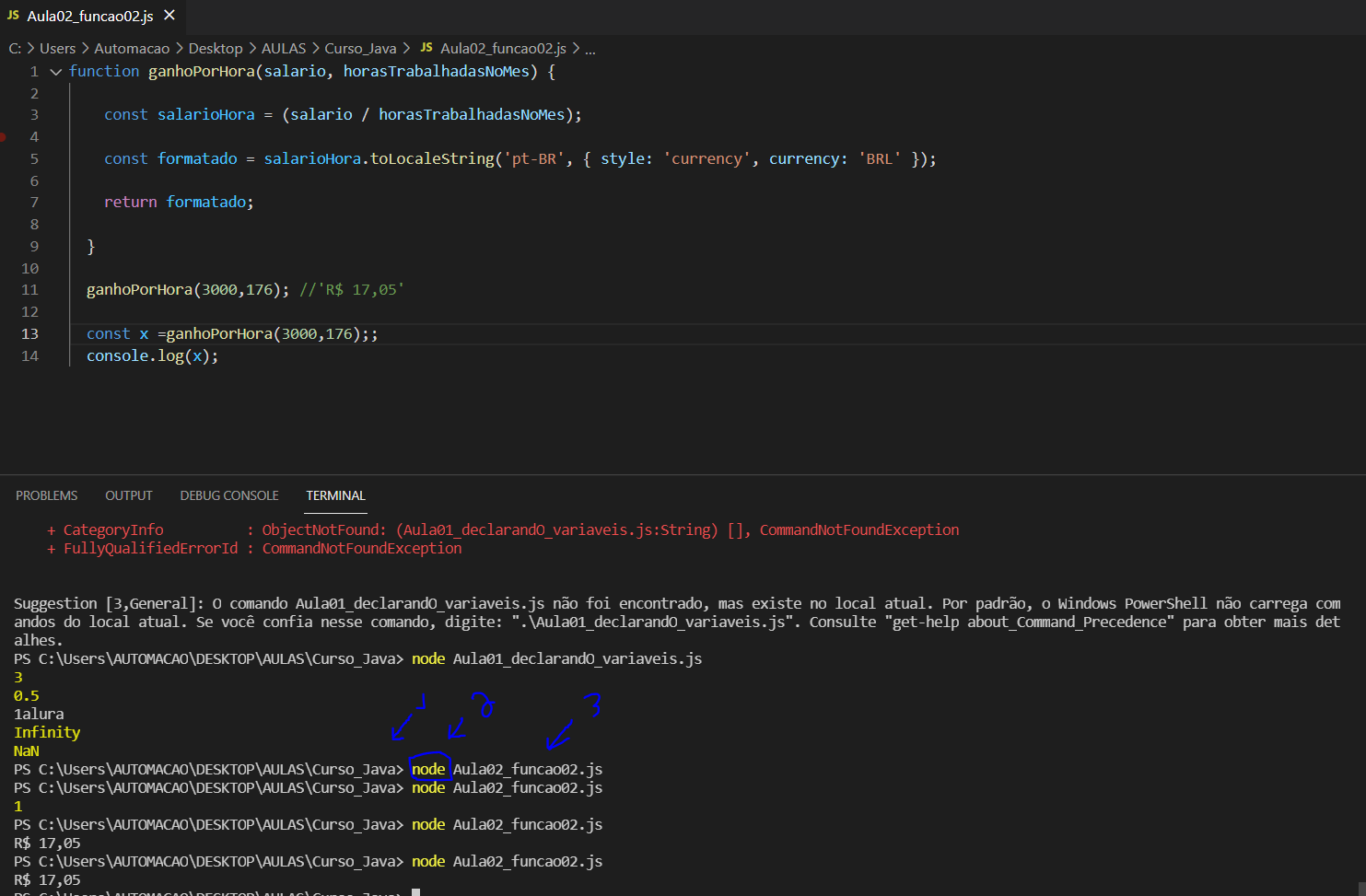Open the AULAS breadcrumb segment
The image size is (1366, 896).
click(x=284, y=49)
